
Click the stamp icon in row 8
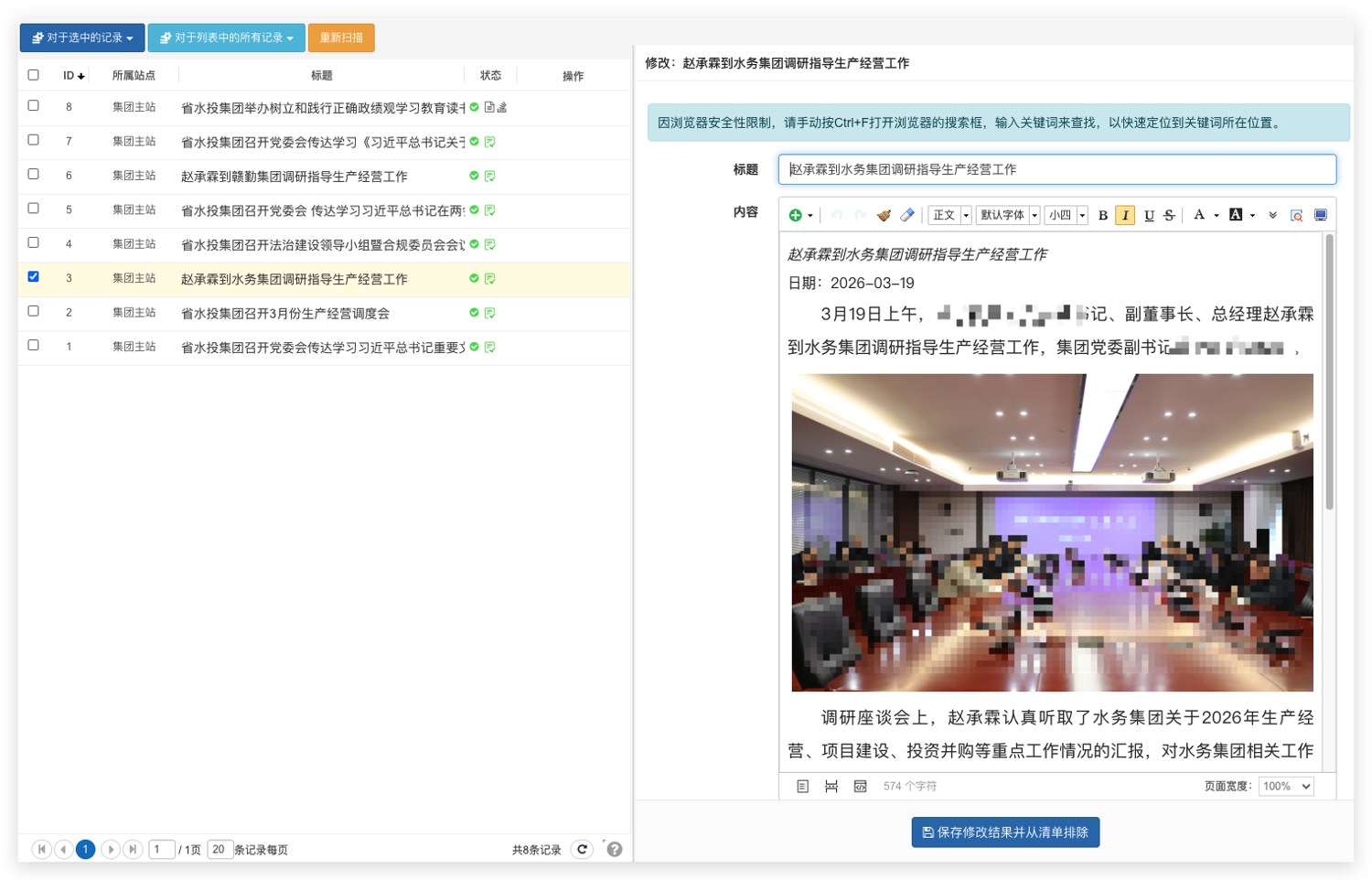click(x=502, y=107)
